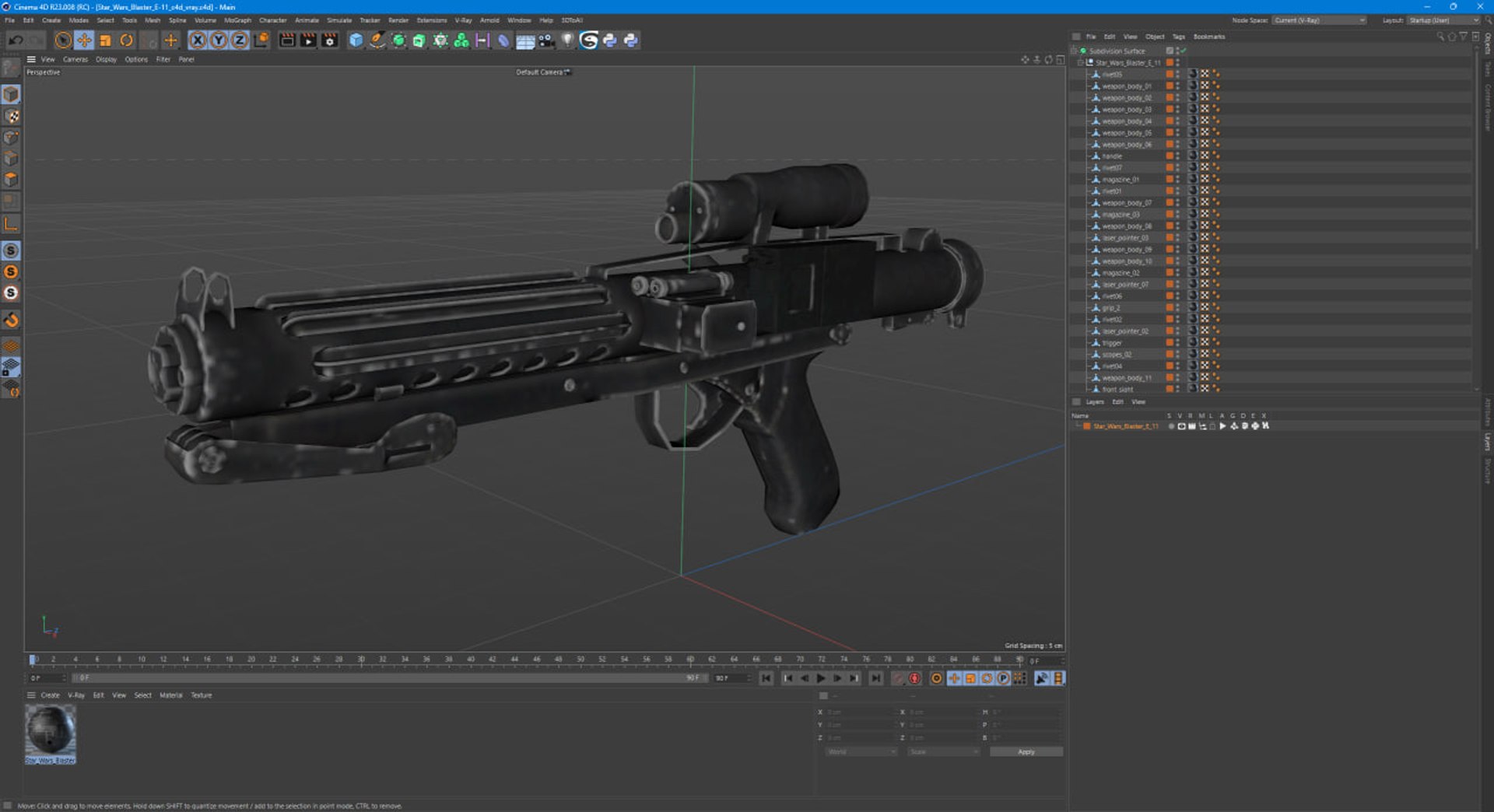Open the Object Manager Tags menu
1494x812 pixels.
point(1178,37)
